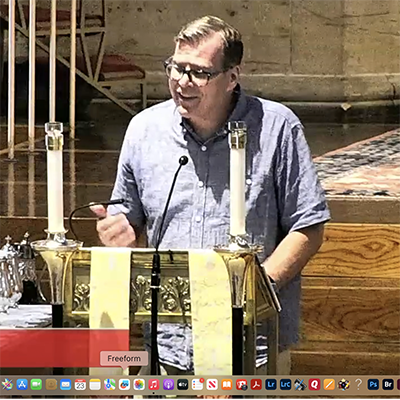
Task: Open Lightroom Classic (LrC)
Action: [x=285, y=384]
